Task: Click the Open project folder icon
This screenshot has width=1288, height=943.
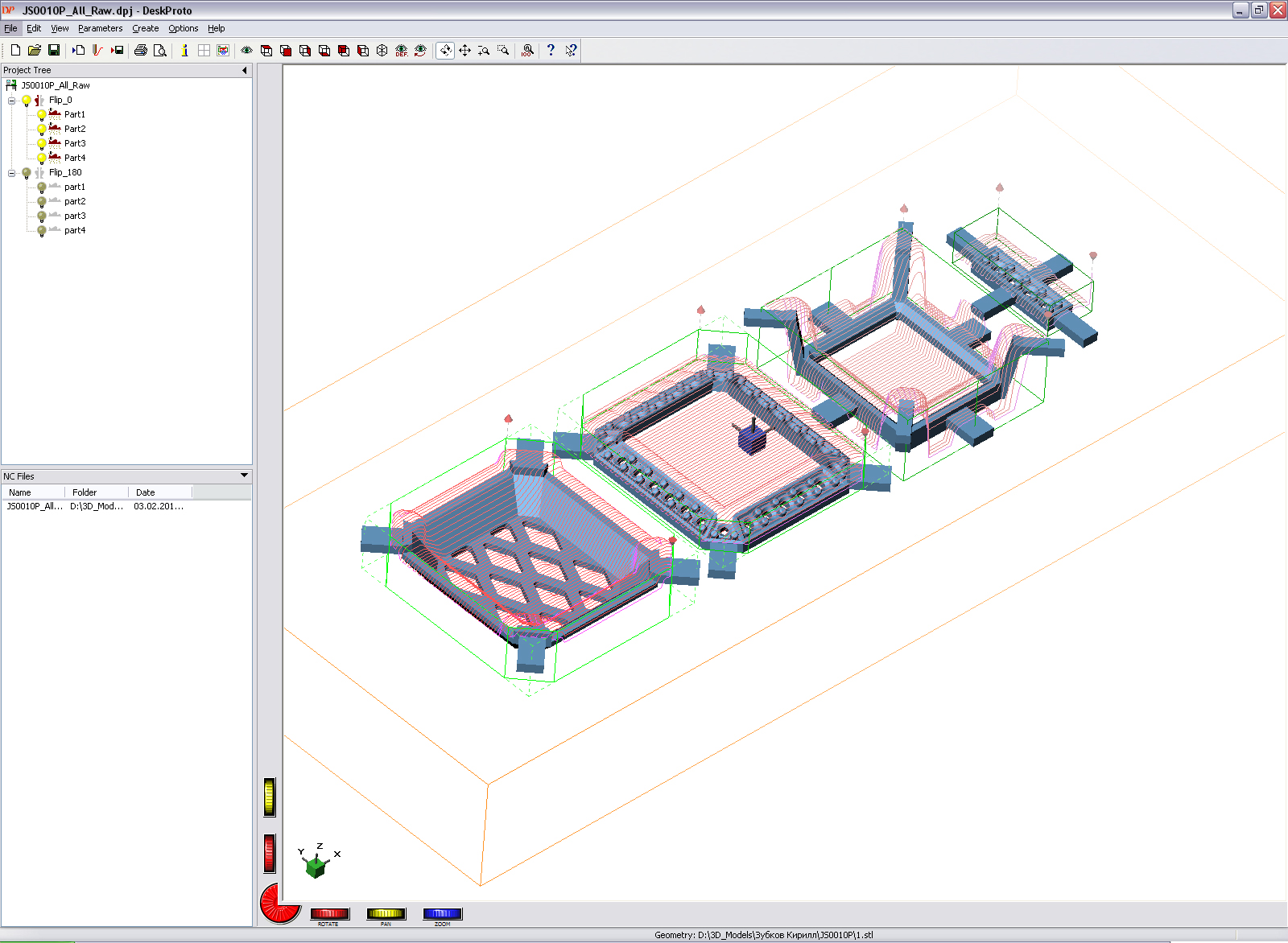Action: pos(35,50)
